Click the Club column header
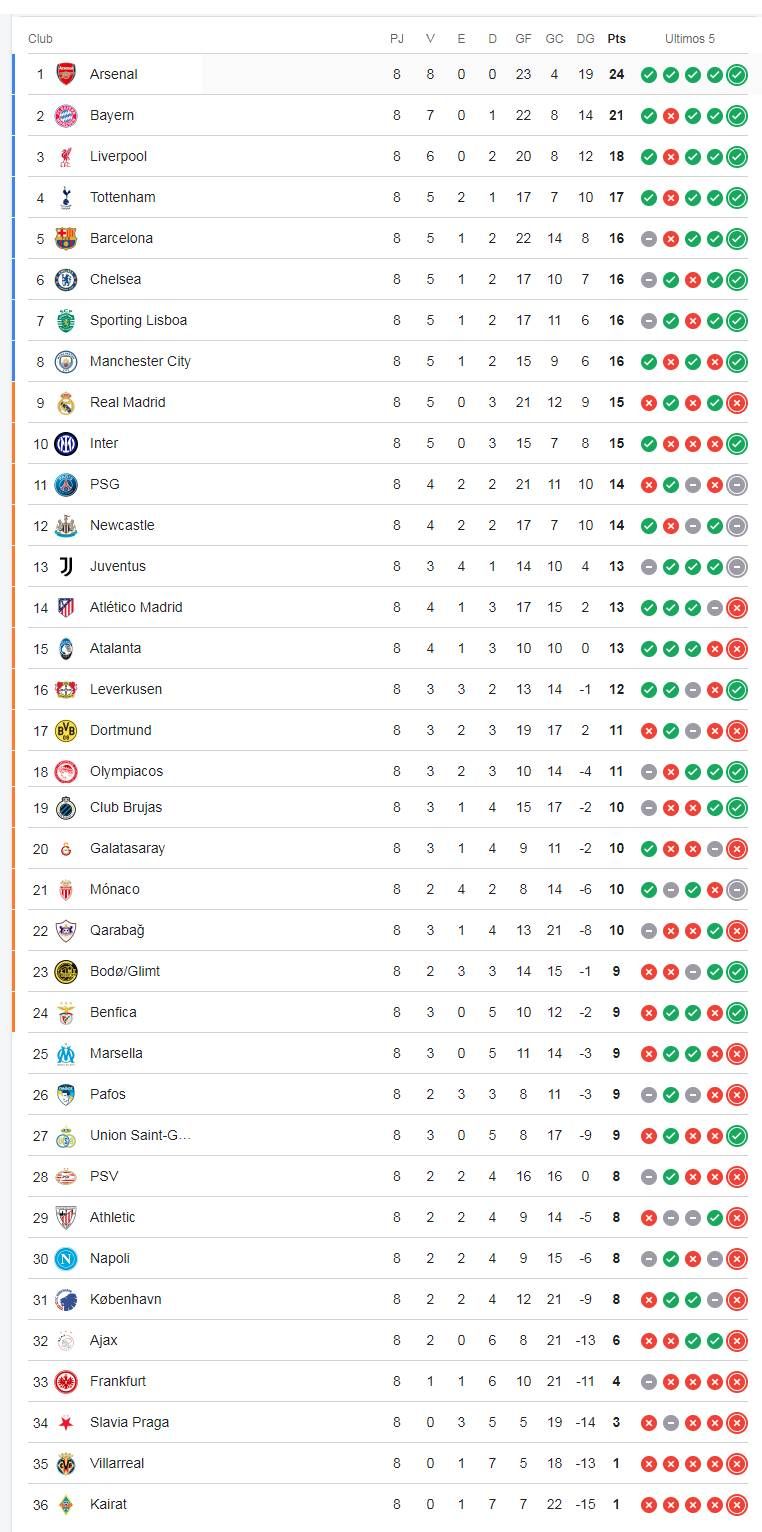Viewport: 762px width, 1532px height. (38, 39)
